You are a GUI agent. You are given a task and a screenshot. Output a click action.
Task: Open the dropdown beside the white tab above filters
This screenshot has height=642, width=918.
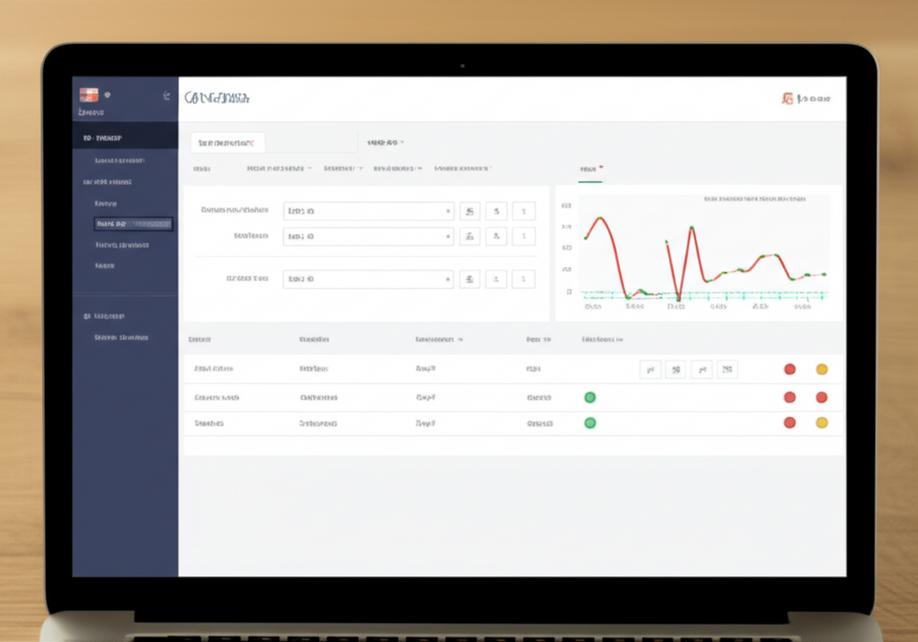pos(385,142)
